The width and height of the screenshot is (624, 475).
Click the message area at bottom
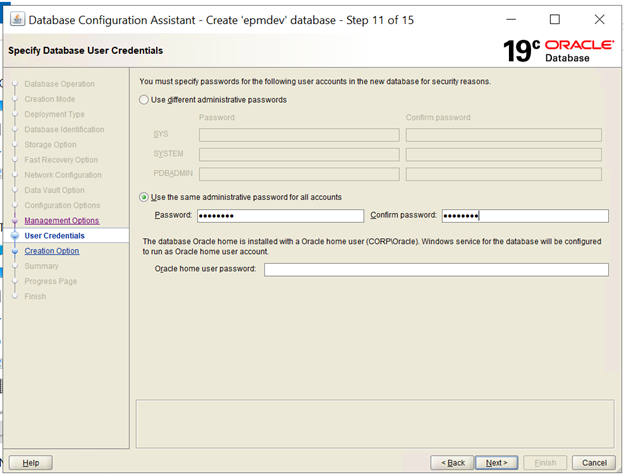coord(375,424)
